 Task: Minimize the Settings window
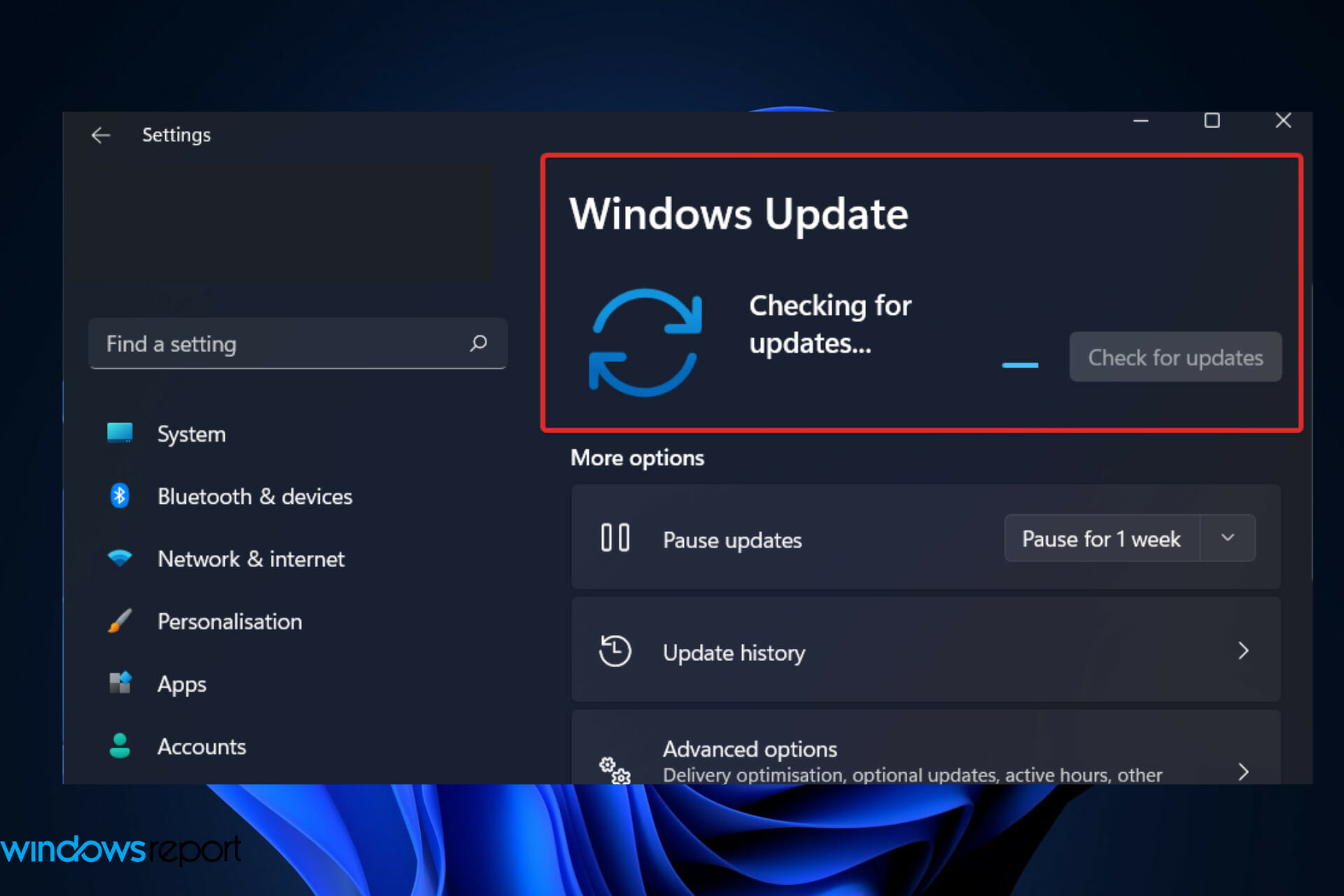[1141, 120]
